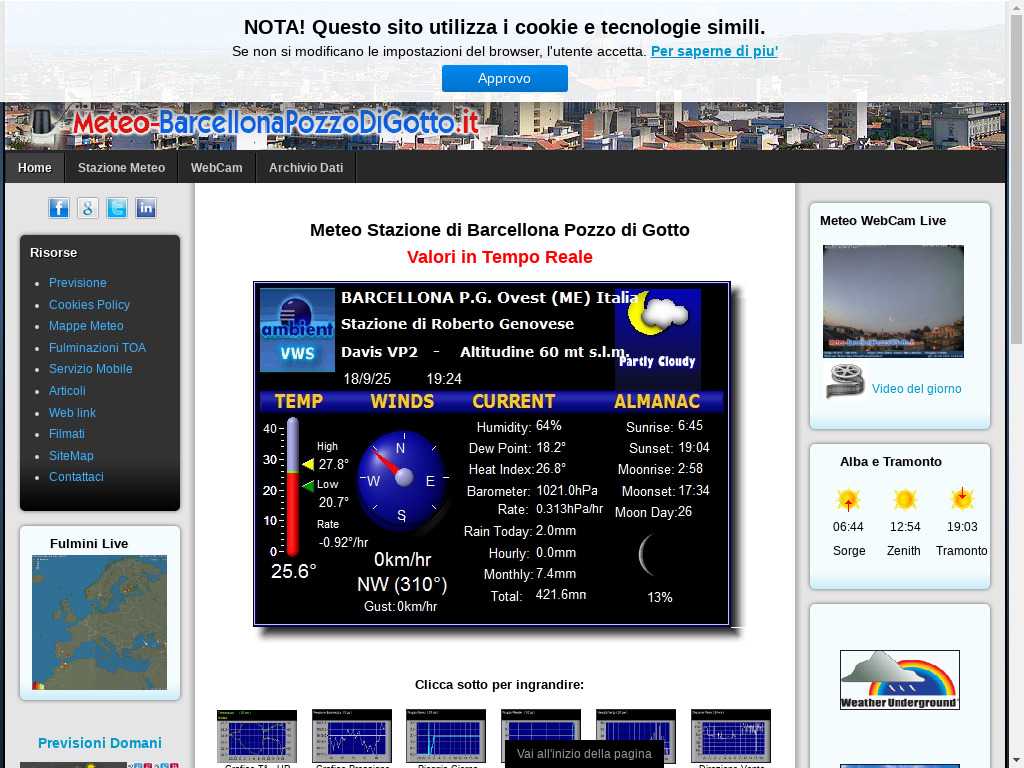Viewport: 1024px width, 768px height.
Task: Open the Facebook social icon
Action: pyautogui.click(x=59, y=208)
